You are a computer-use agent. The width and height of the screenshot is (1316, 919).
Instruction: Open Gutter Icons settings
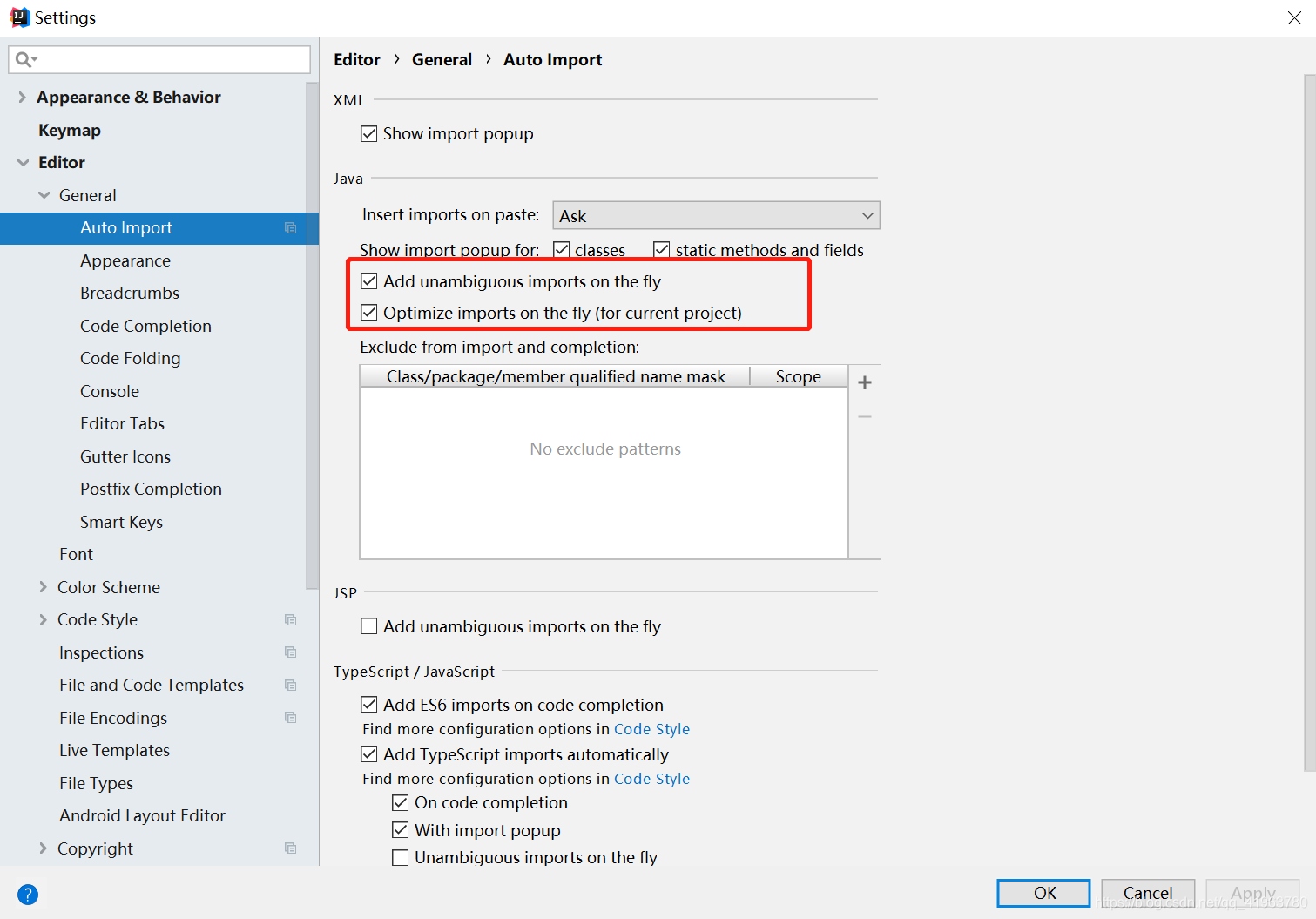(125, 456)
